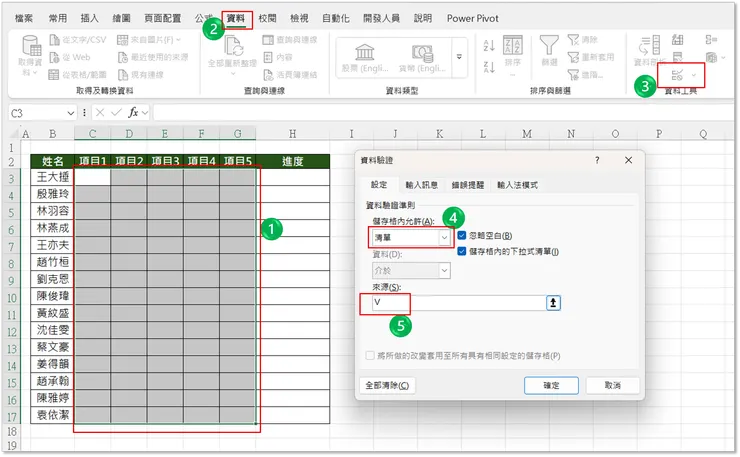This screenshot has height=457, width=740.
Task: Open the data validation dropdown arrow
Action: [694, 75]
